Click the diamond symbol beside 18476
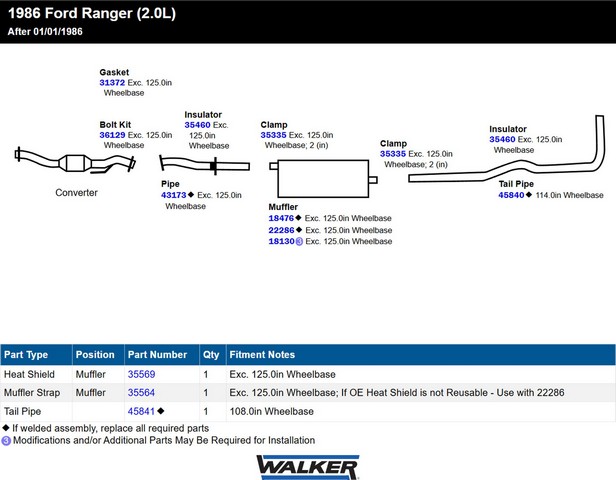The image size is (616, 480). click(x=298, y=218)
